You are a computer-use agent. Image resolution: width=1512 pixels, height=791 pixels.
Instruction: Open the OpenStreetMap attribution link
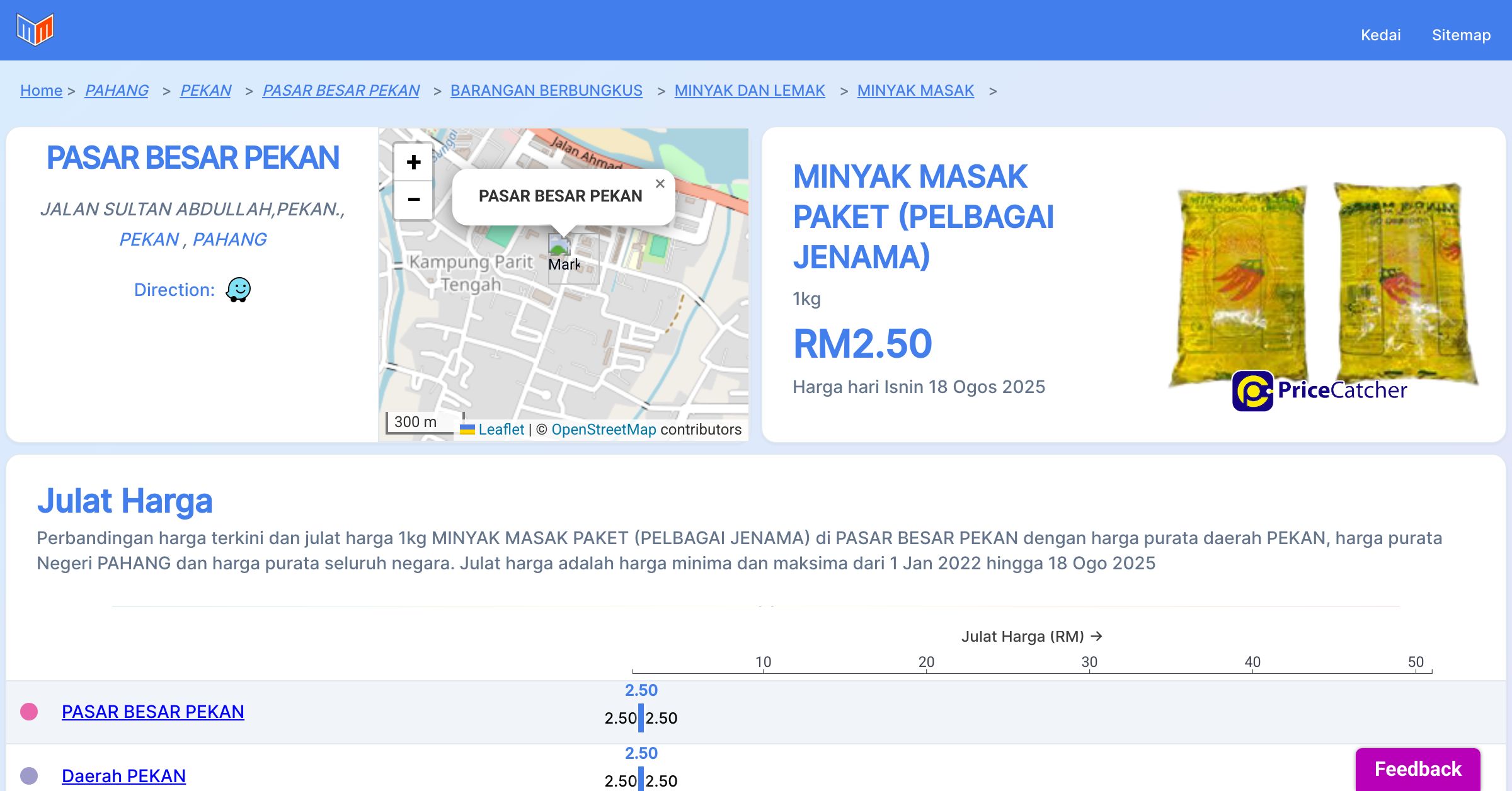[x=604, y=430]
